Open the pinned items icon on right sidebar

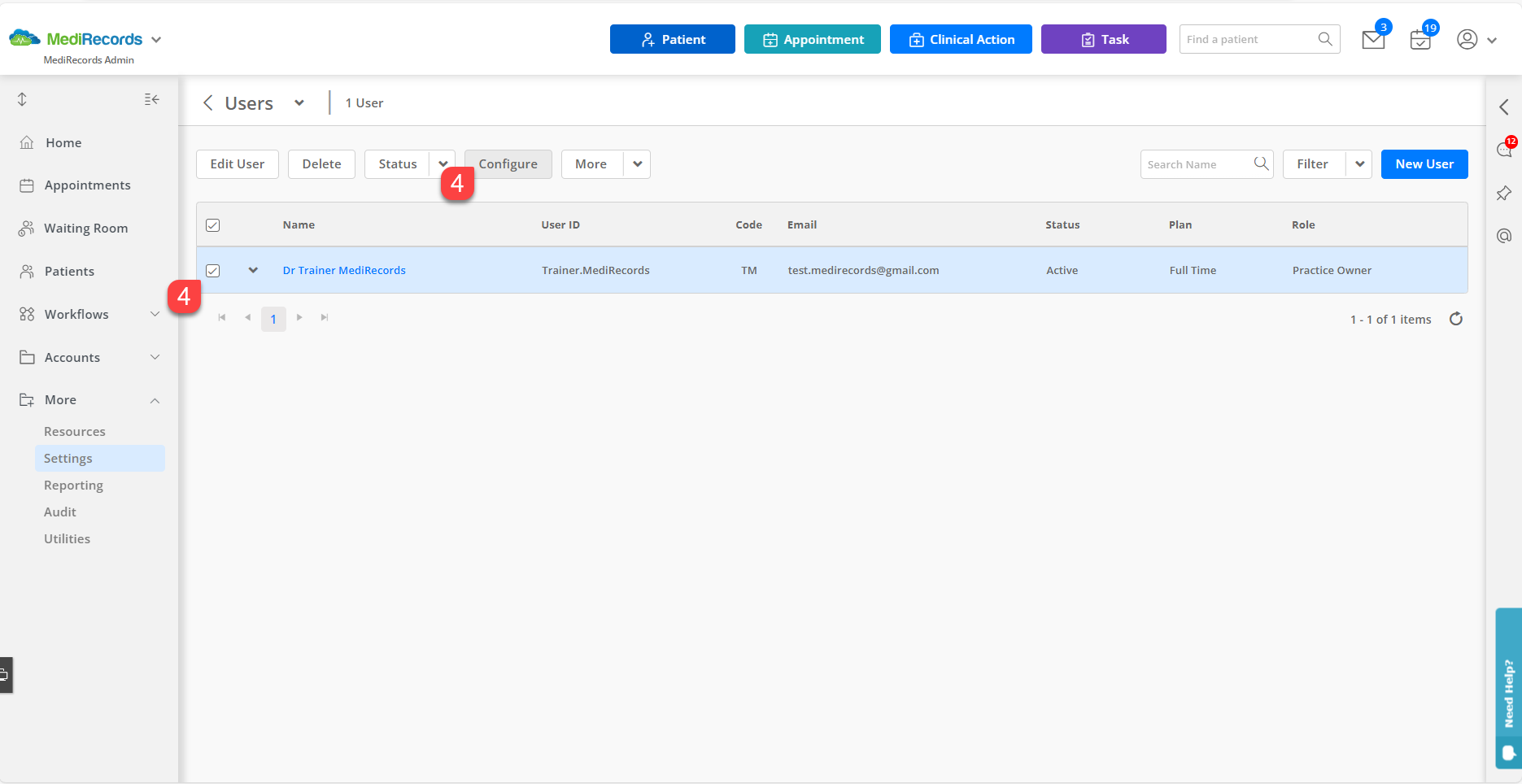[1503, 193]
